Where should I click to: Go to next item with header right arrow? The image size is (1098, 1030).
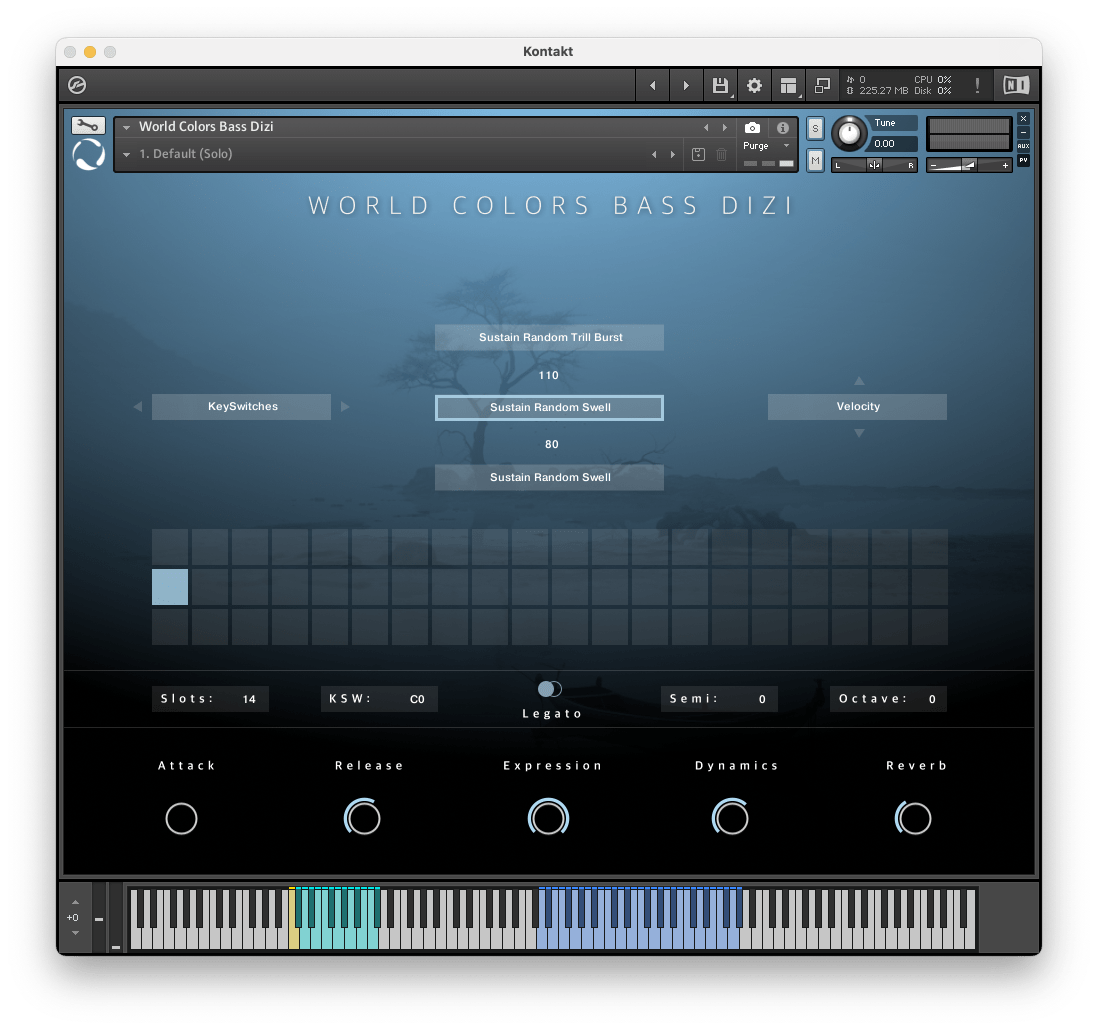coord(686,85)
